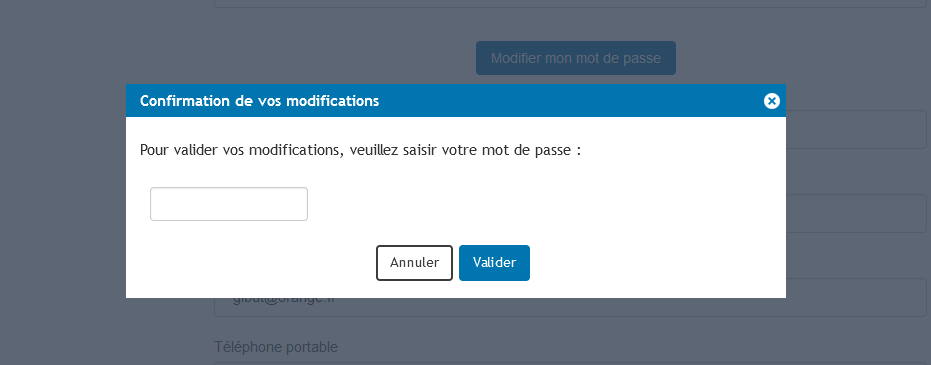The image size is (931, 365).
Task: Click the blue header bar between the title and X
Action: [x=570, y=101]
